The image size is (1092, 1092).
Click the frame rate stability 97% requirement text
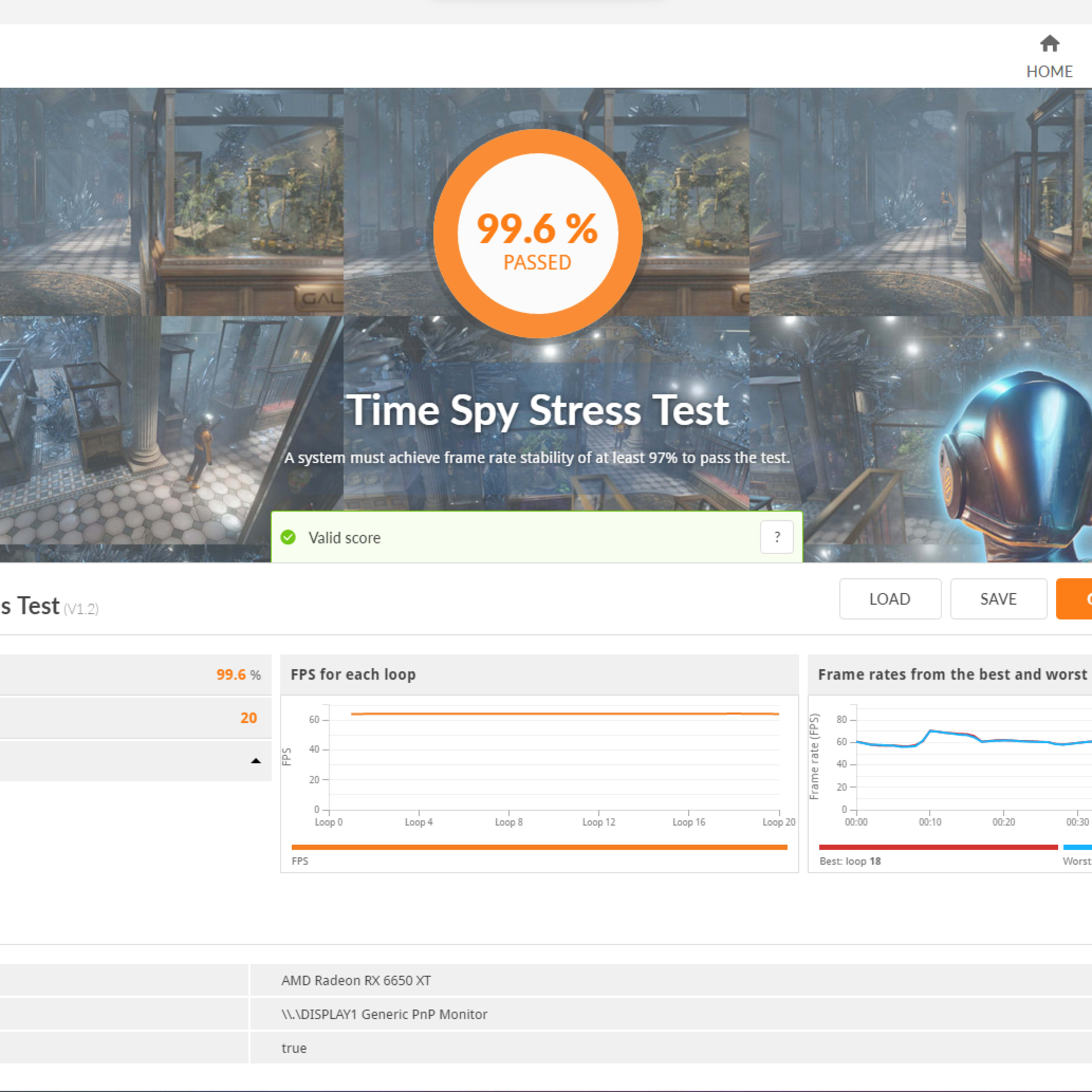(x=537, y=458)
